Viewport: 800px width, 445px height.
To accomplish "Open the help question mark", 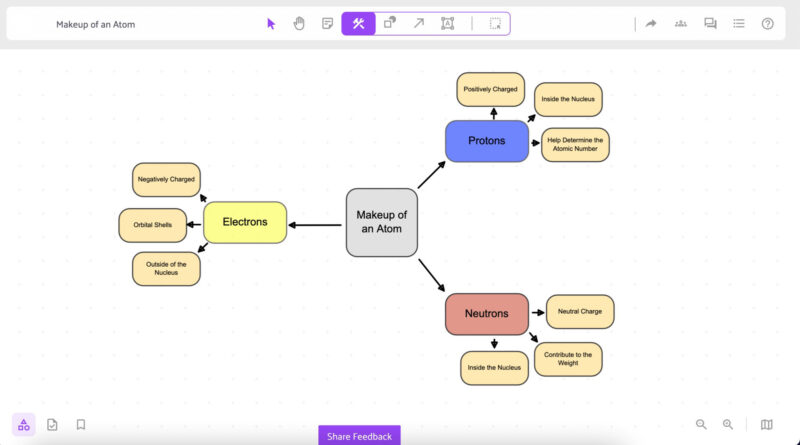I will click(768, 24).
